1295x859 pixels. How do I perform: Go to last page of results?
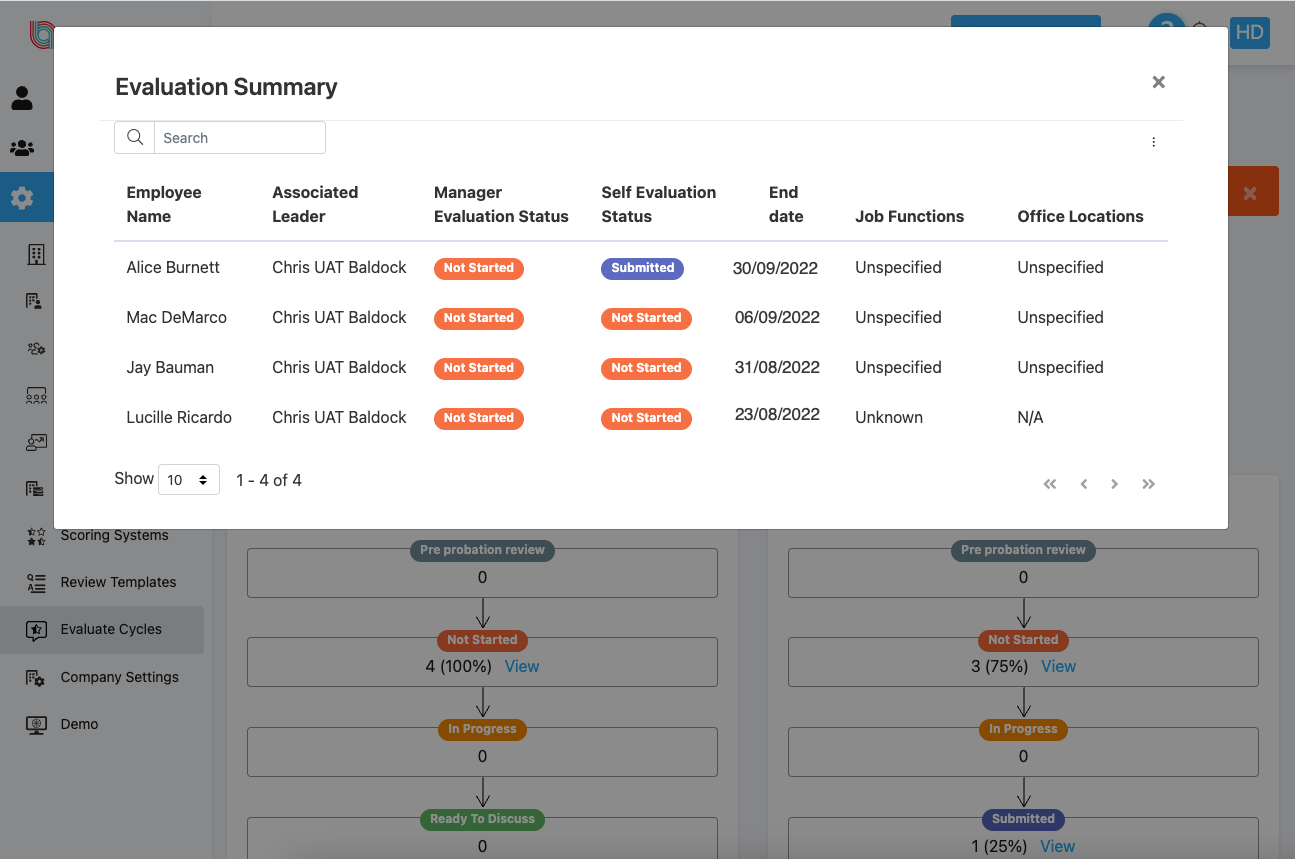[x=1148, y=484]
